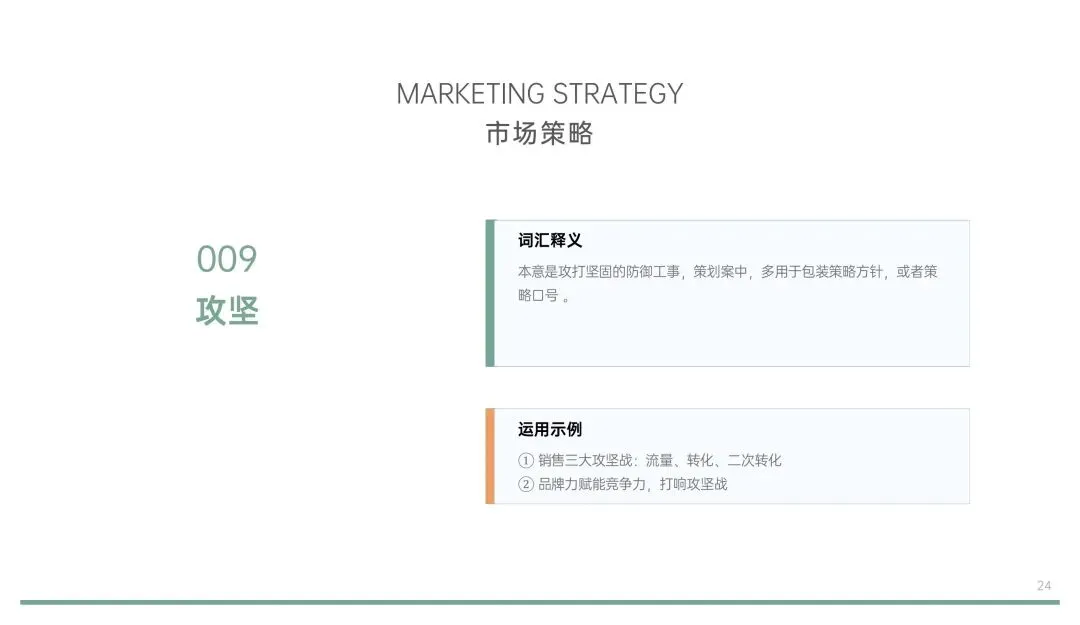1080x625 pixels.
Task: Click the MARKETING STRATEGY heading
Action: [539, 94]
